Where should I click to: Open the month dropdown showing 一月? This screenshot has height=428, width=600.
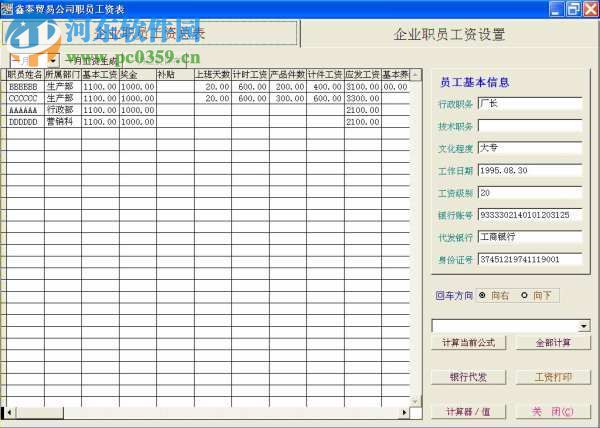(x=53, y=60)
